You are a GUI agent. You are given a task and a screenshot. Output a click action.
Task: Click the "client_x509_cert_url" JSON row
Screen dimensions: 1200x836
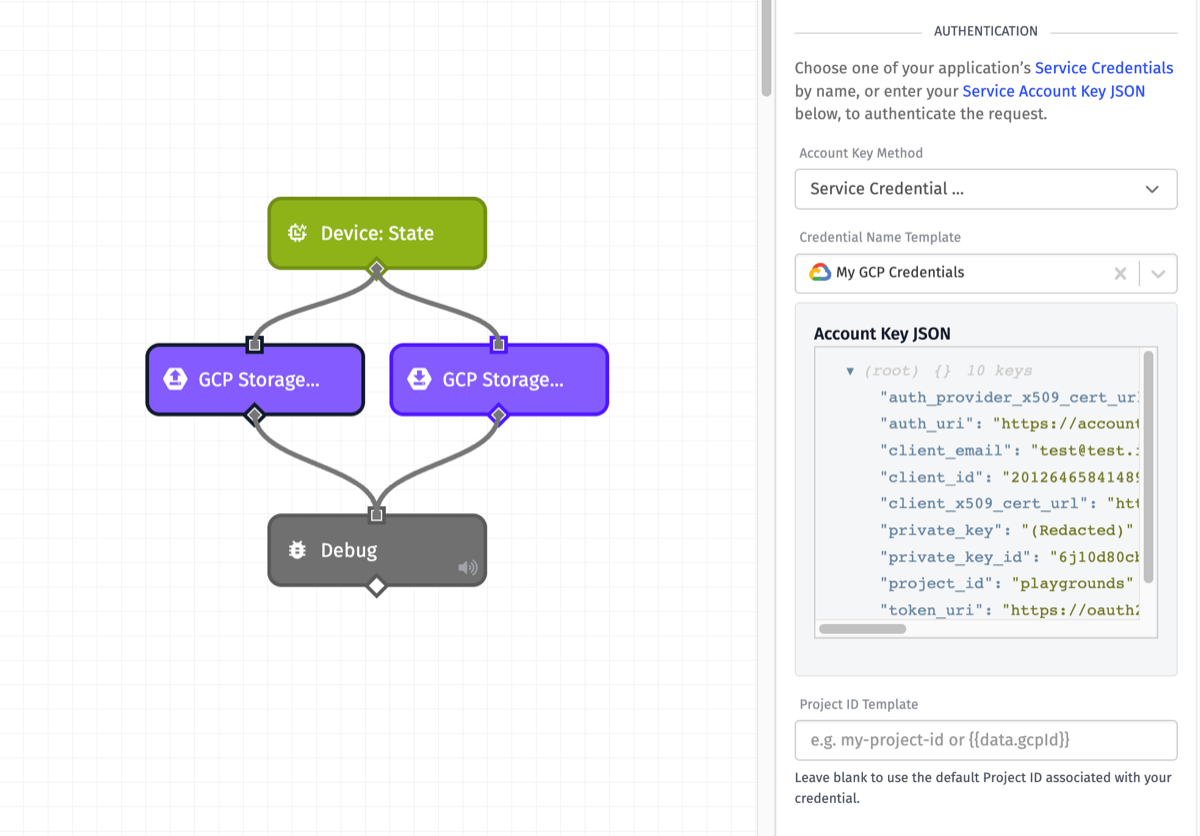click(x=1009, y=503)
